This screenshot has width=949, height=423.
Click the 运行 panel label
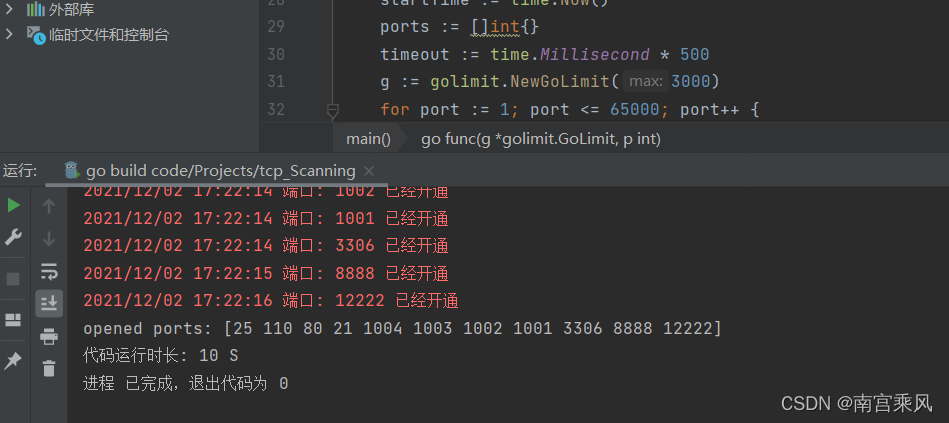(x=20, y=171)
